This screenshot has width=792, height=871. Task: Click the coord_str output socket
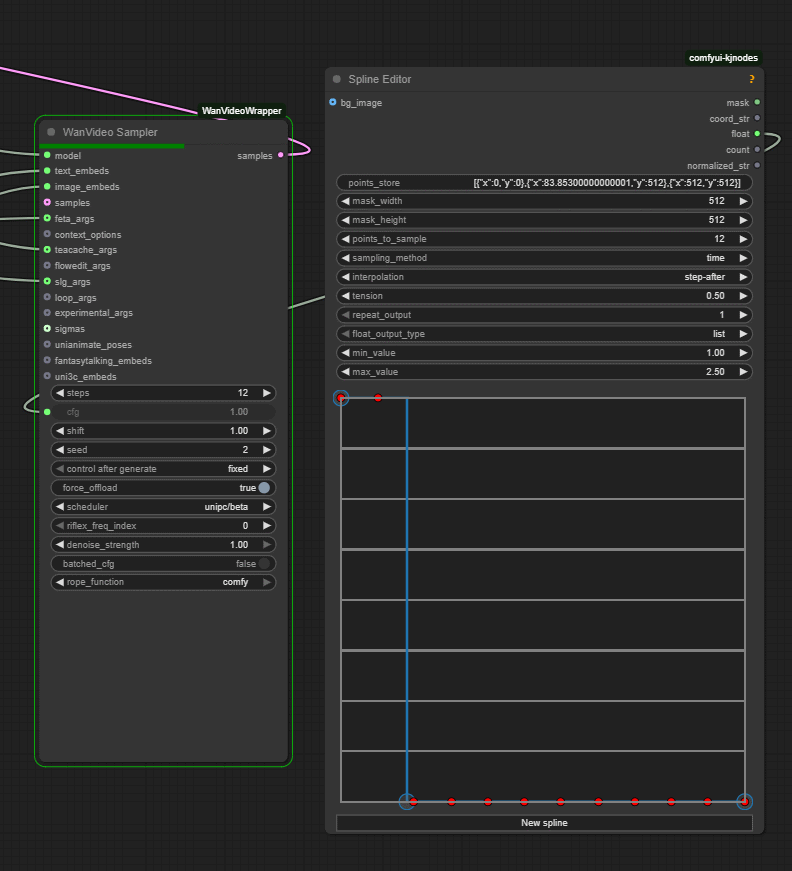[757, 118]
